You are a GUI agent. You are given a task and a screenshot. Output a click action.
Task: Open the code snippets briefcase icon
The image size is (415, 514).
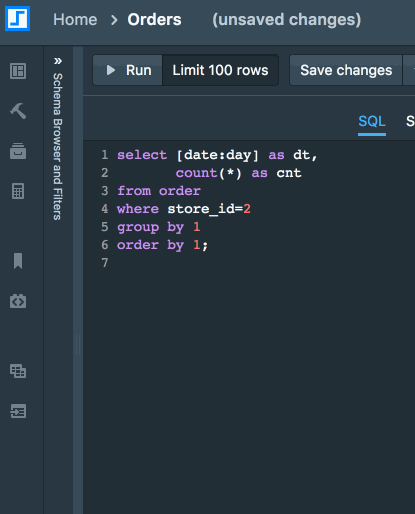point(18,301)
